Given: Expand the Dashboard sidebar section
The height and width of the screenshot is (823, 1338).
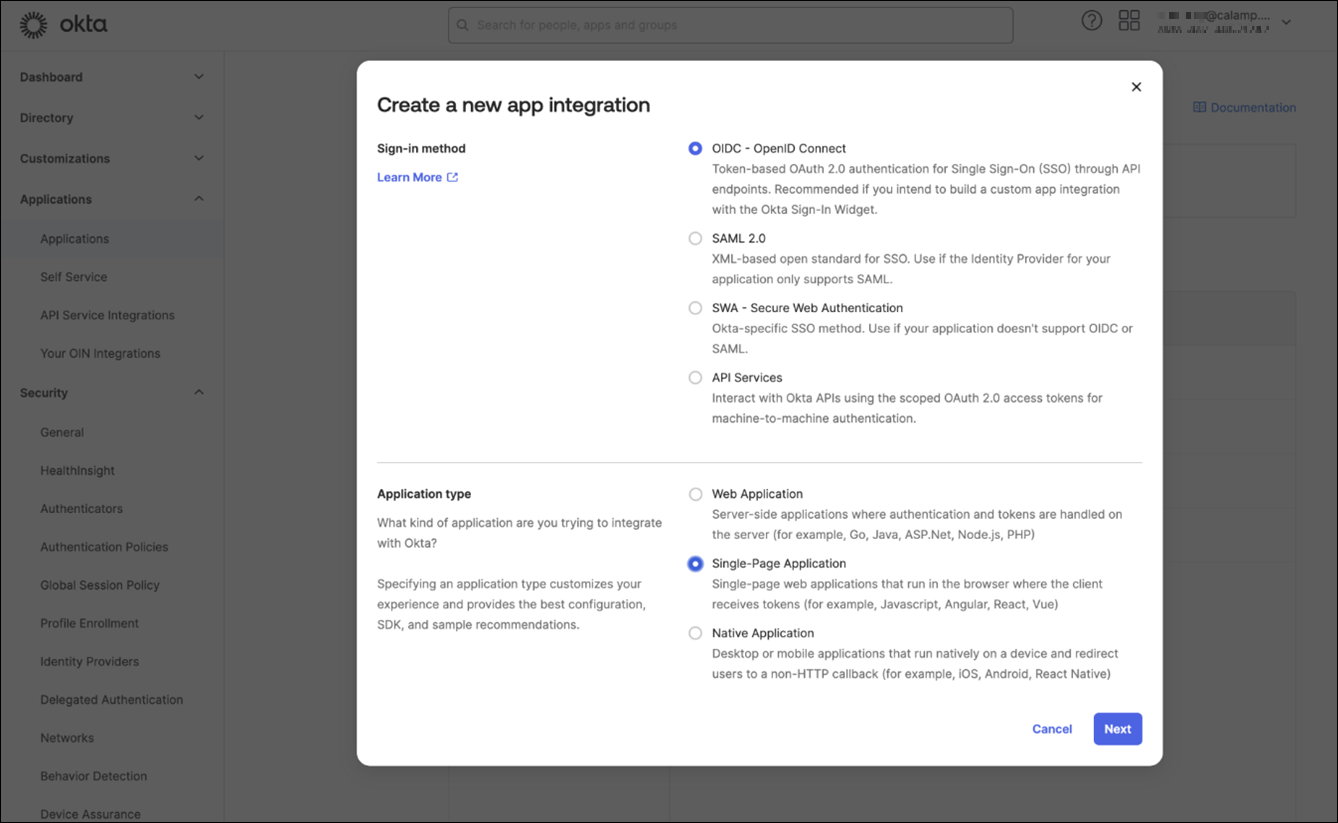Looking at the screenshot, I should tap(112, 77).
